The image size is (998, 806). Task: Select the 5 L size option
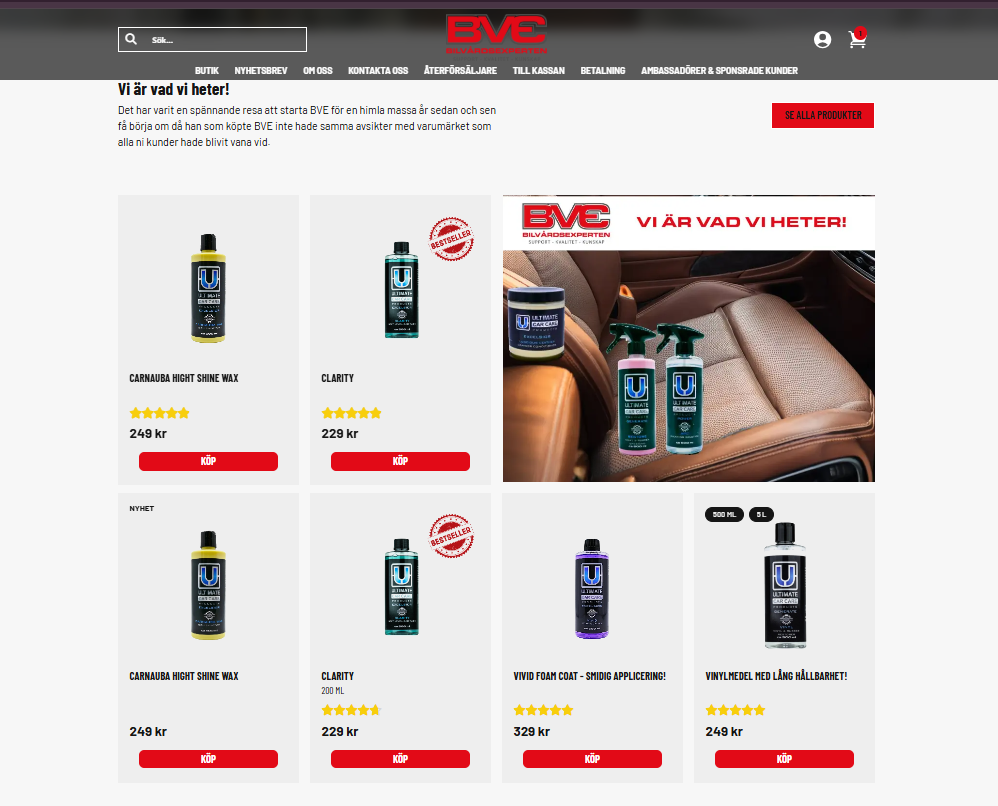click(761, 514)
